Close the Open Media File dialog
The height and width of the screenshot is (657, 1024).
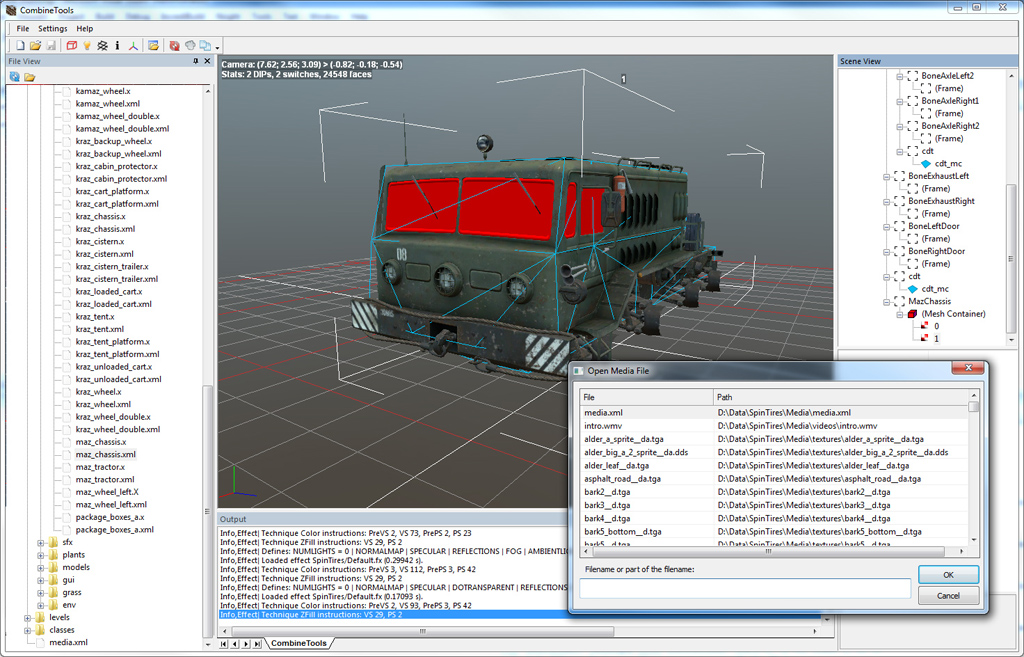click(x=968, y=368)
